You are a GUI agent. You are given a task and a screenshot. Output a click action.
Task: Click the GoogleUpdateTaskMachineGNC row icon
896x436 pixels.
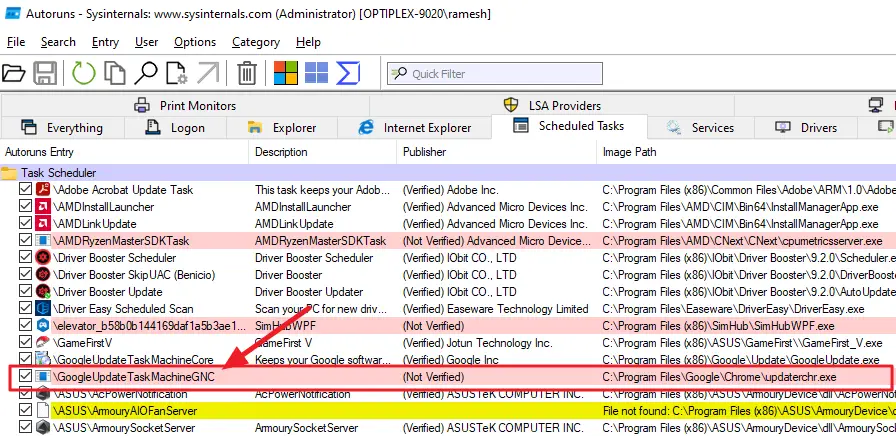(x=43, y=377)
